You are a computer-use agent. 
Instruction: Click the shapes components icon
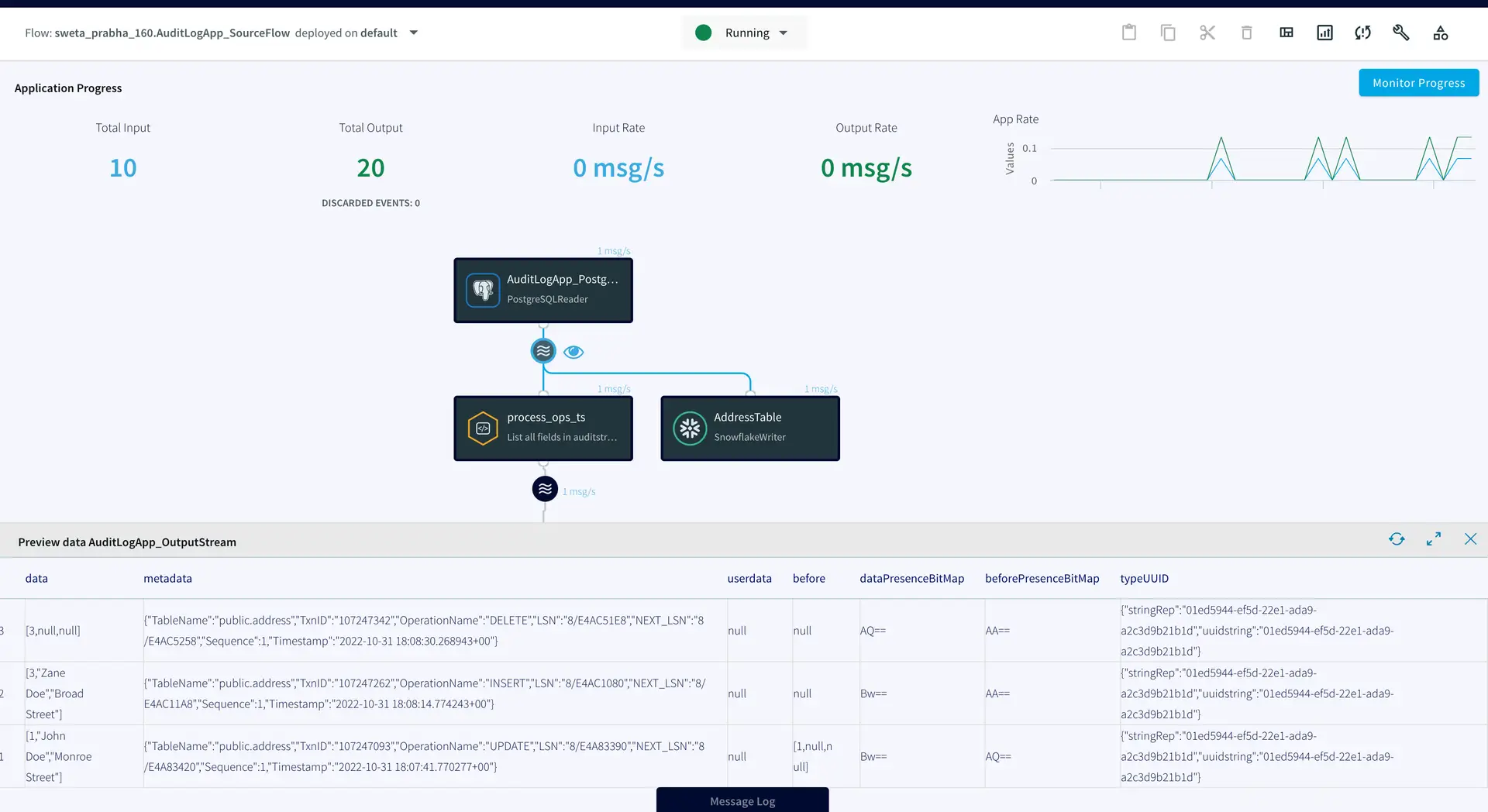[1440, 33]
